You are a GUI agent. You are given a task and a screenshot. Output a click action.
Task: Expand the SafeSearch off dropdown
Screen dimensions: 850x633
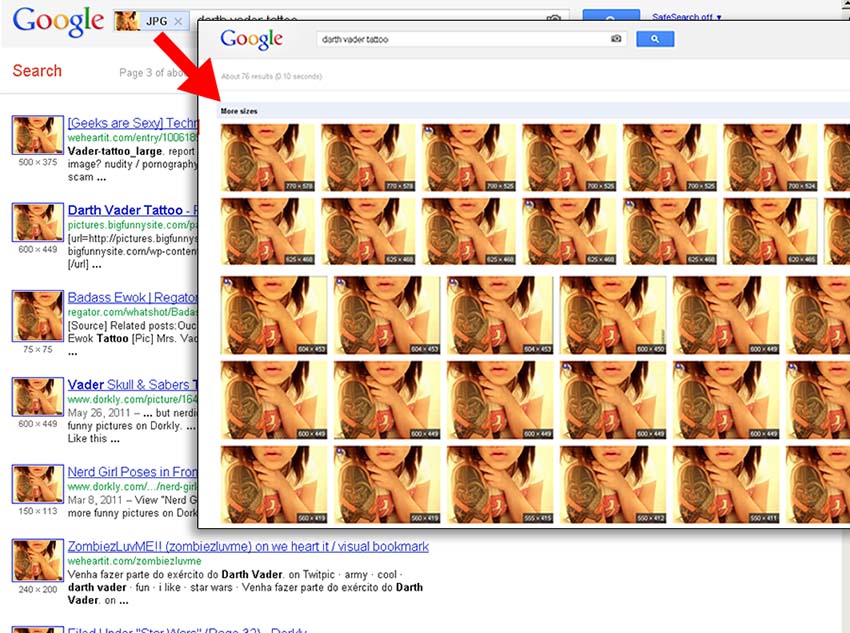click(x=686, y=17)
